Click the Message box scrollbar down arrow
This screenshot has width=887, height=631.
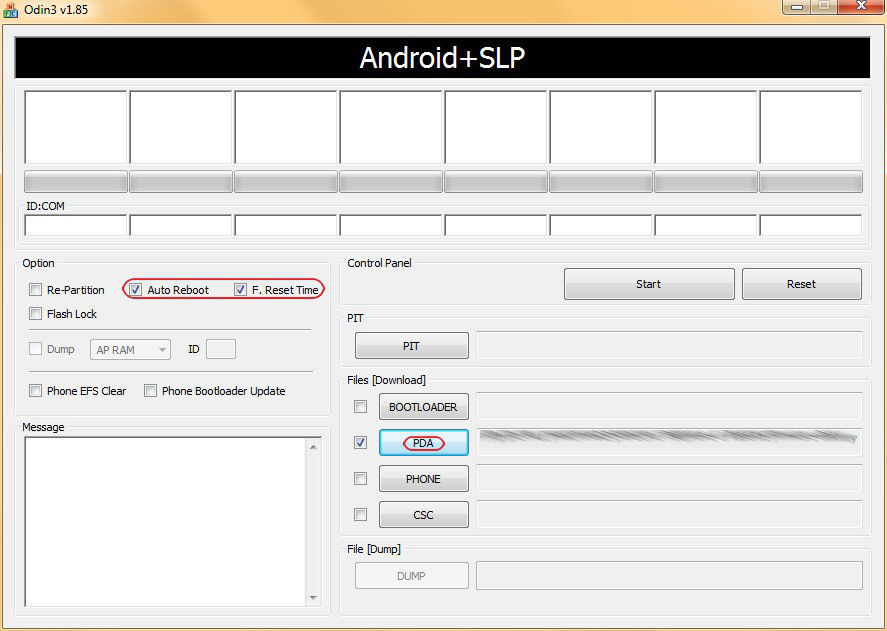click(x=313, y=597)
